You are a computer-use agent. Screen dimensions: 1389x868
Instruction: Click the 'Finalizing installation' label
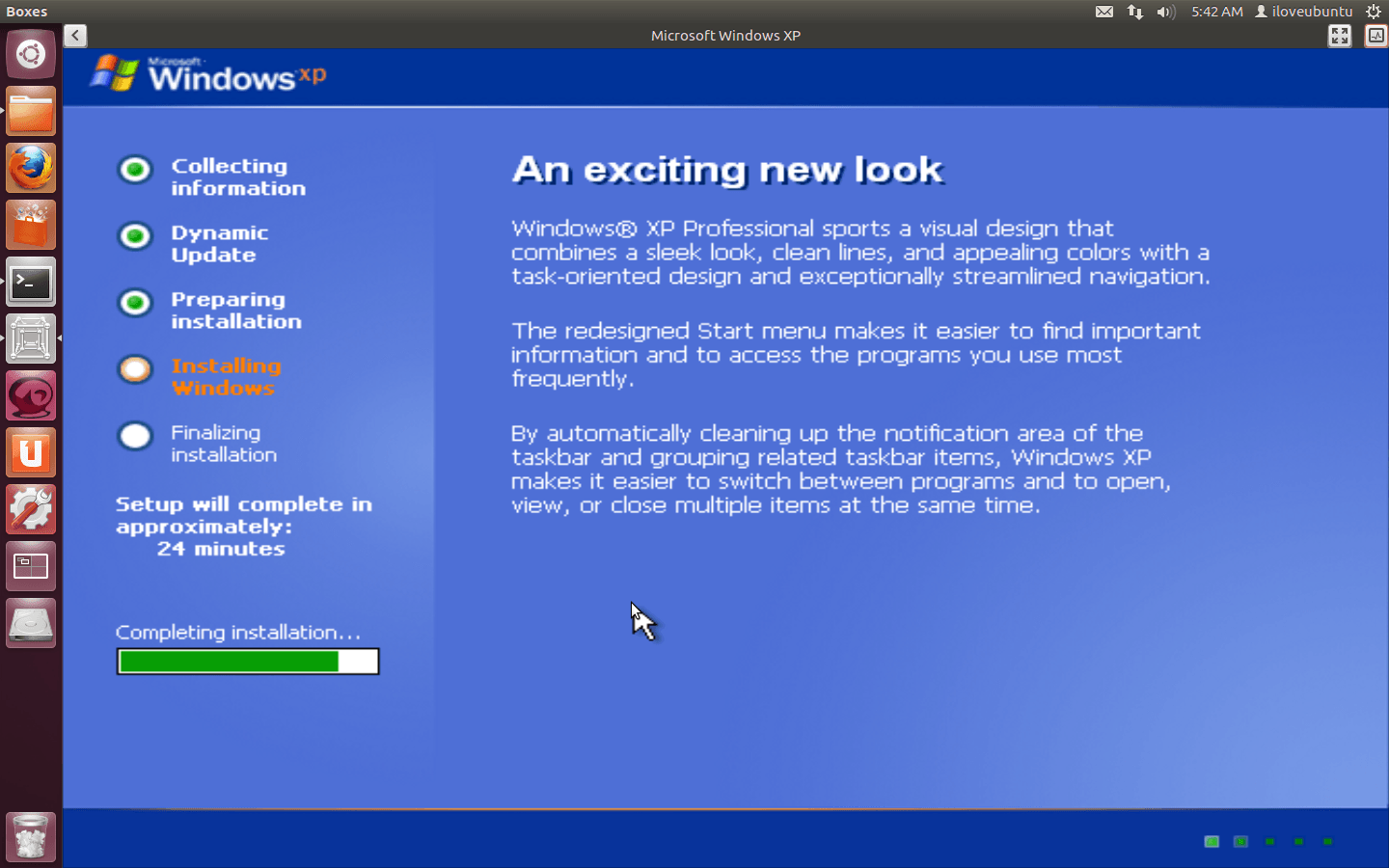click(x=224, y=444)
